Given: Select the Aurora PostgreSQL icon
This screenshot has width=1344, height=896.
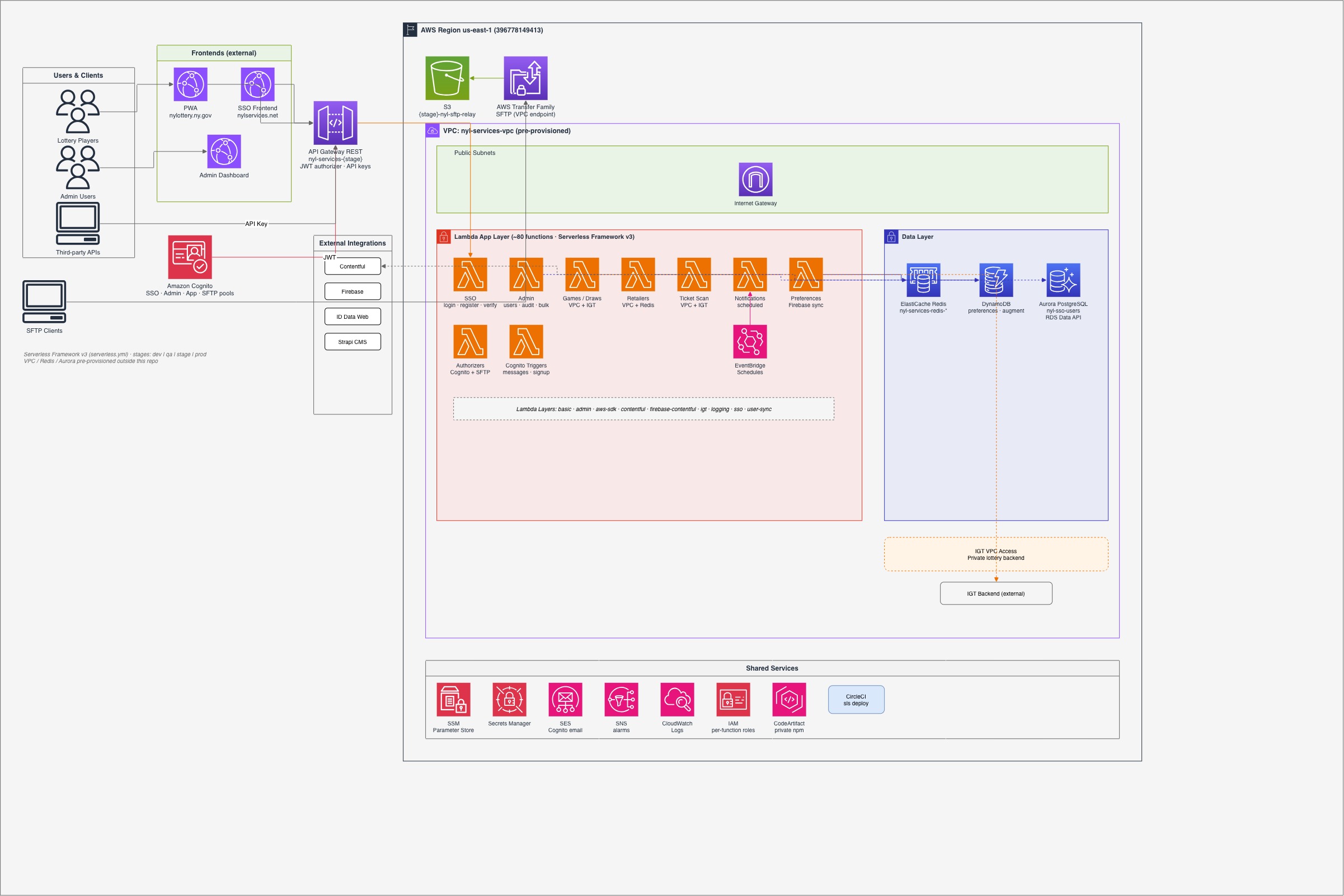Looking at the screenshot, I should tap(1063, 280).
